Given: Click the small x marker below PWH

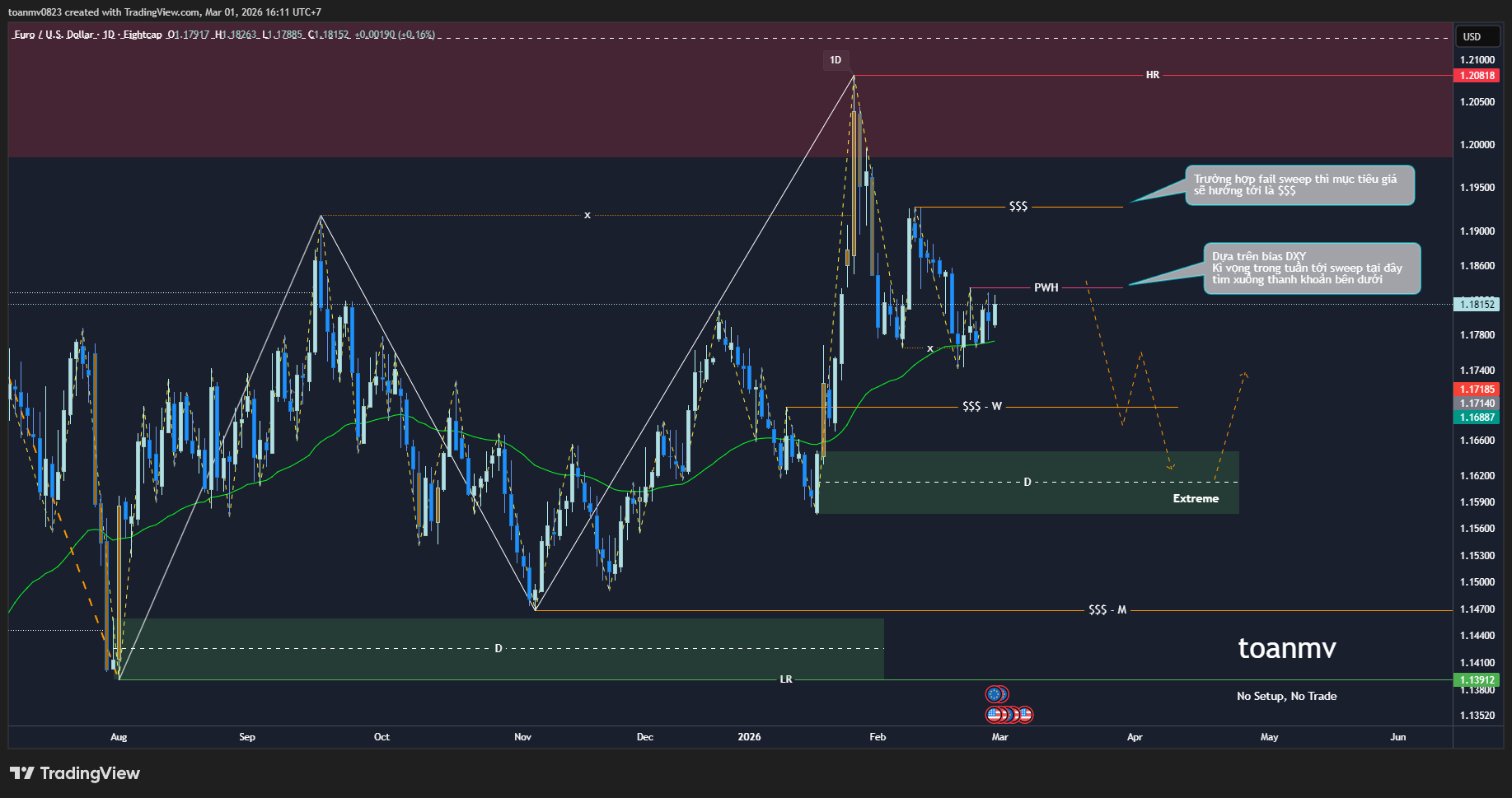Looking at the screenshot, I should coord(930,348).
